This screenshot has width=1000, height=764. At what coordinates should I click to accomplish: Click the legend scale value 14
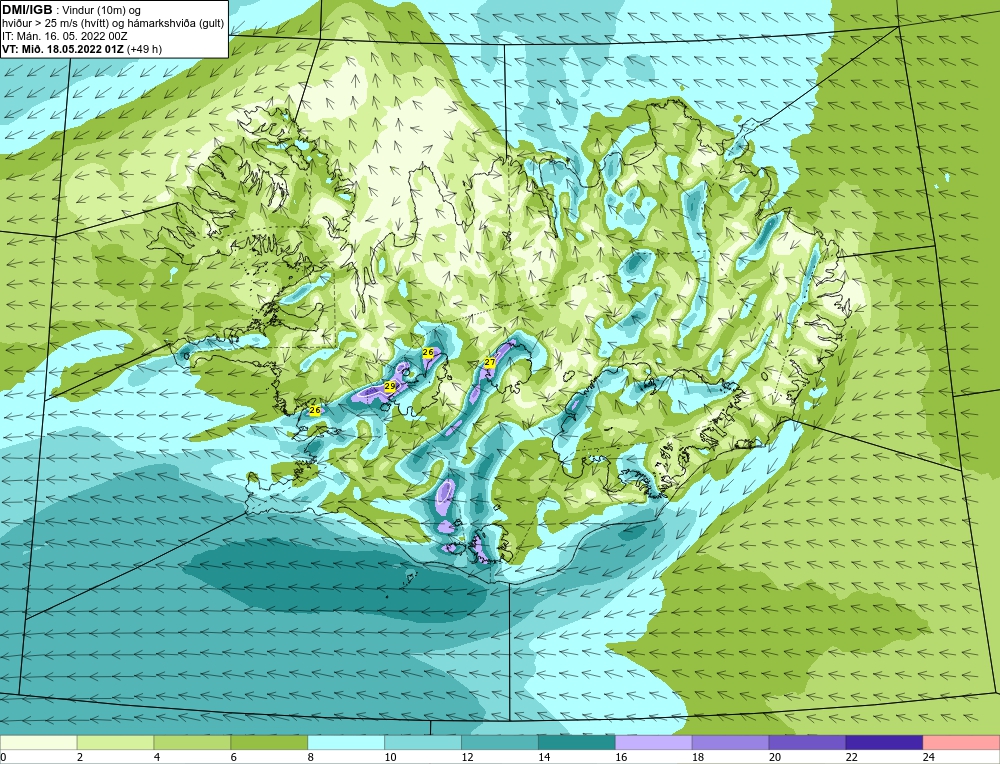[544, 758]
